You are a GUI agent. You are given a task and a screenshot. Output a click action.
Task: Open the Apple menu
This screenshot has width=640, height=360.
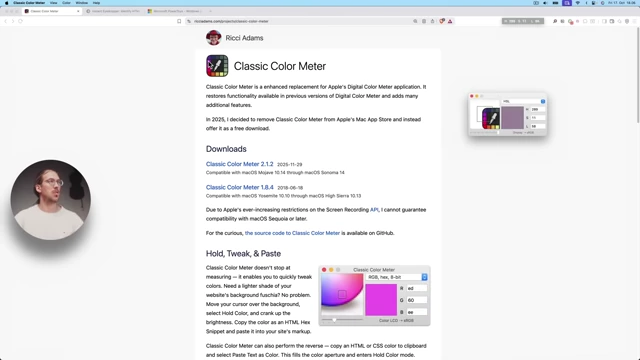click(6, 3)
